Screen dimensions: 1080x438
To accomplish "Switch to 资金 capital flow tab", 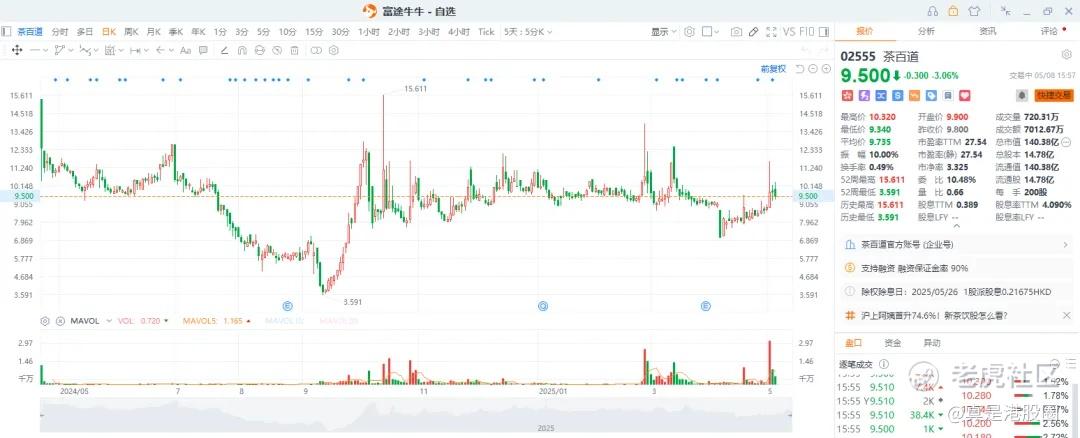I will (x=893, y=342).
